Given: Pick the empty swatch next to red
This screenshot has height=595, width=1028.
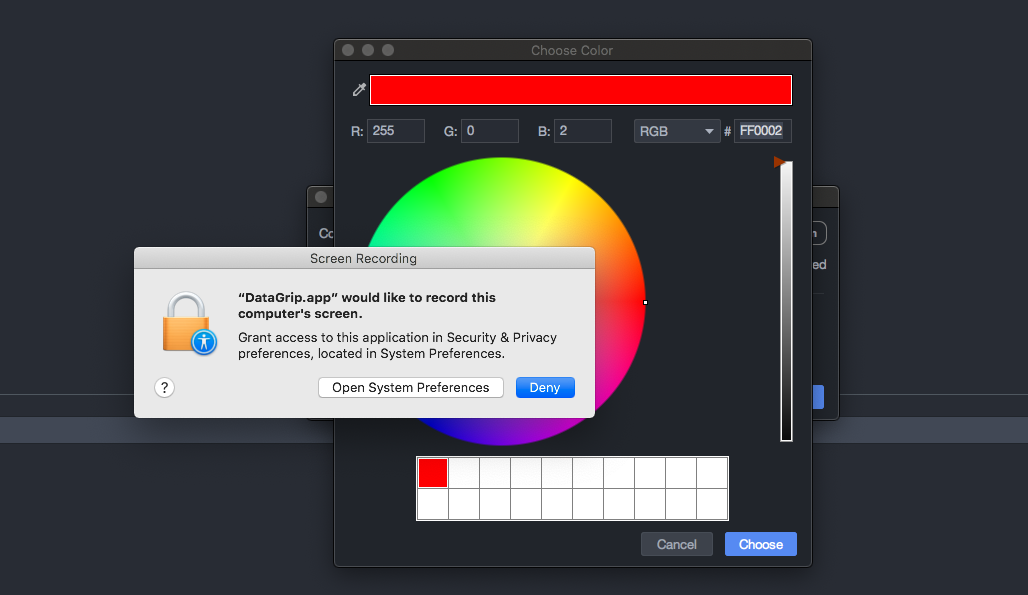Looking at the screenshot, I should click(x=464, y=473).
